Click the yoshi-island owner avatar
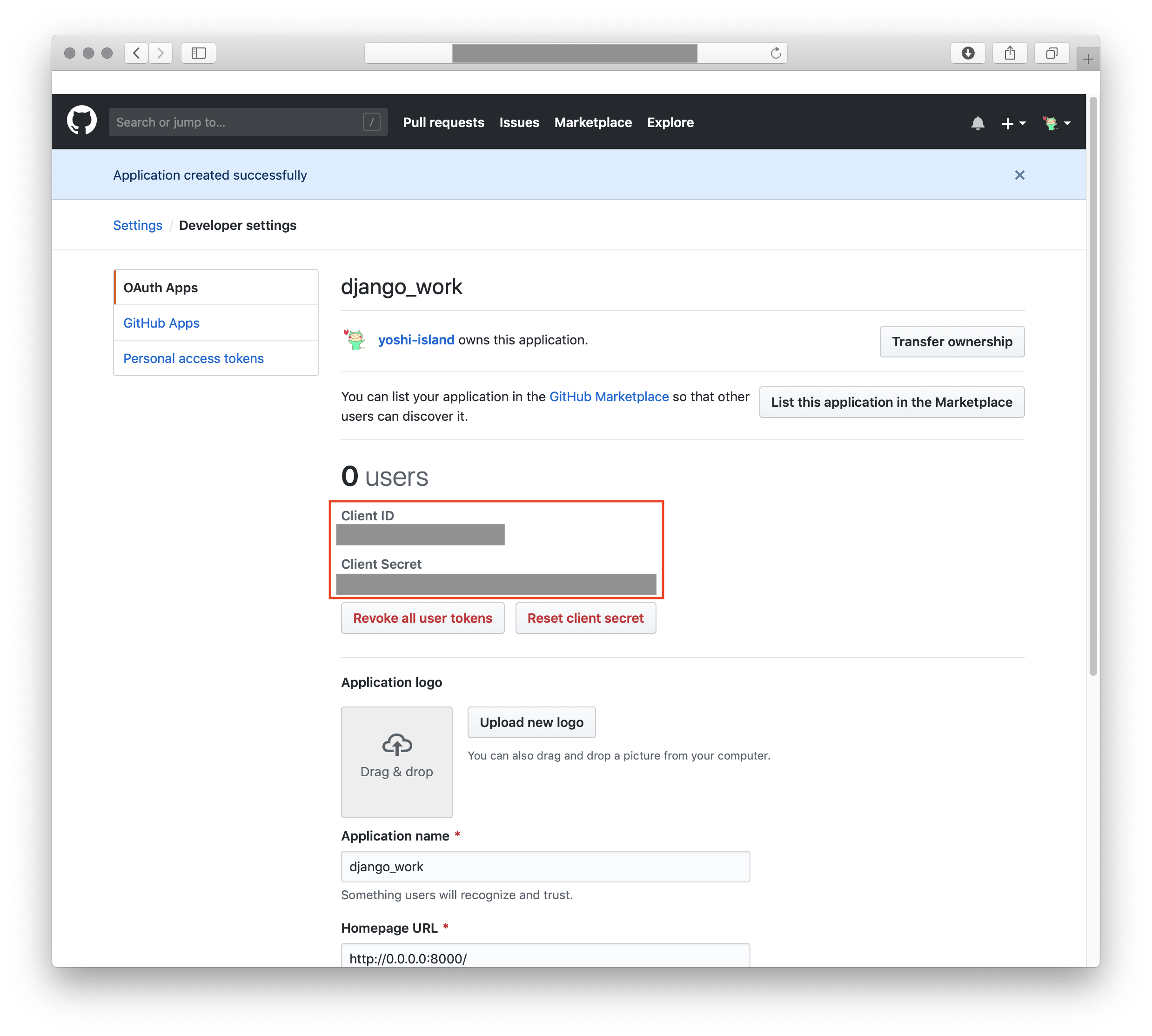 click(x=355, y=340)
